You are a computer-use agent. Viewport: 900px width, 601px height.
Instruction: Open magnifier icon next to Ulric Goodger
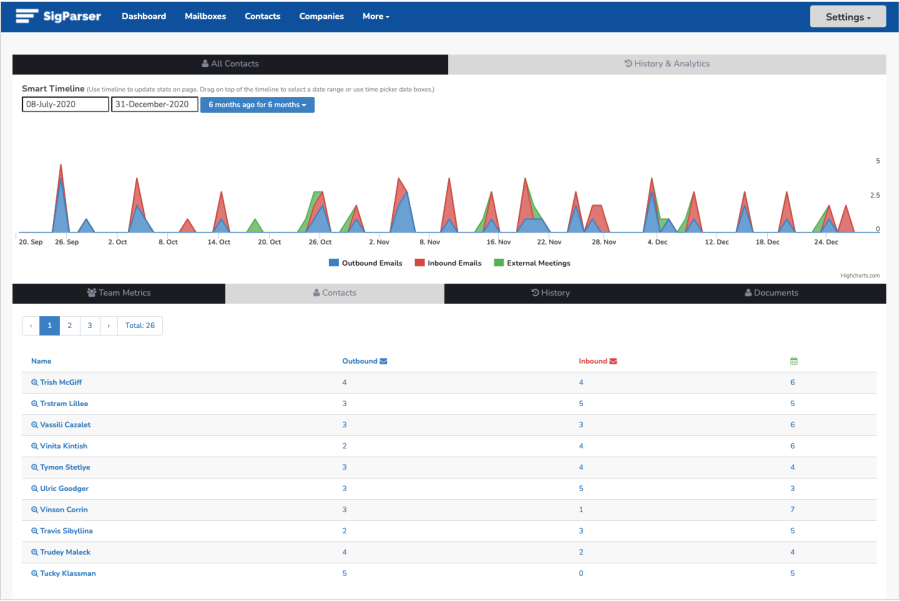pyautogui.click(x=34, y=488)
